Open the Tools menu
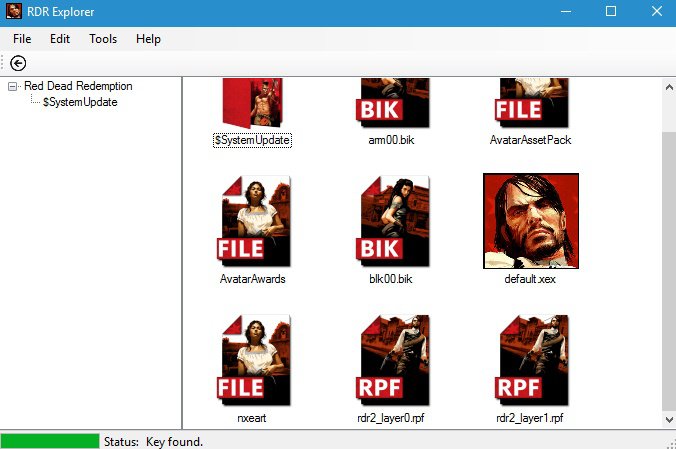Image resolution: width=676 pixels, height=449 pixels. tap(103, 39)
